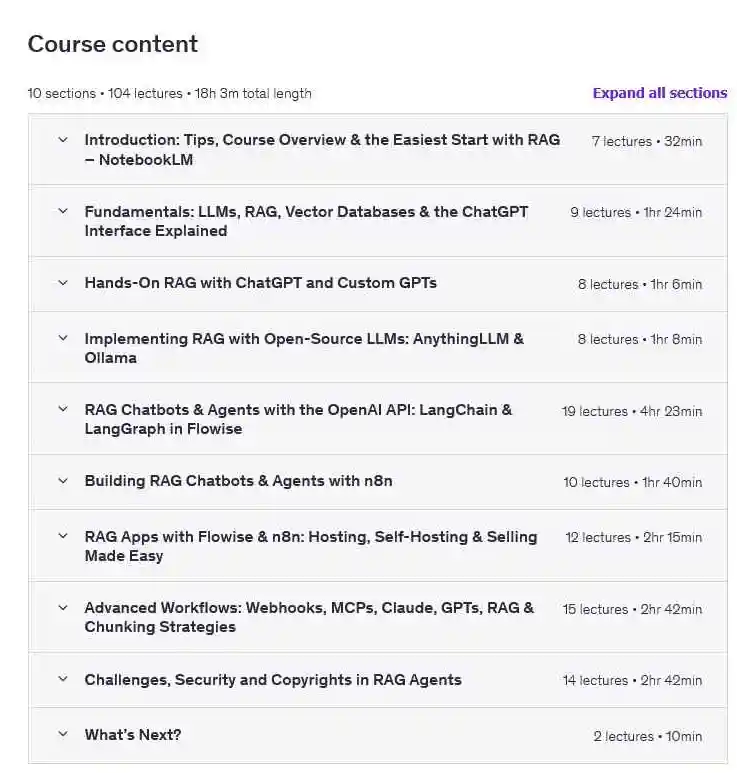This screenshot has width=737, height=773.
Task: Expand the AnythingLLM & Ollama section chevron
Action: pos(63,339)
